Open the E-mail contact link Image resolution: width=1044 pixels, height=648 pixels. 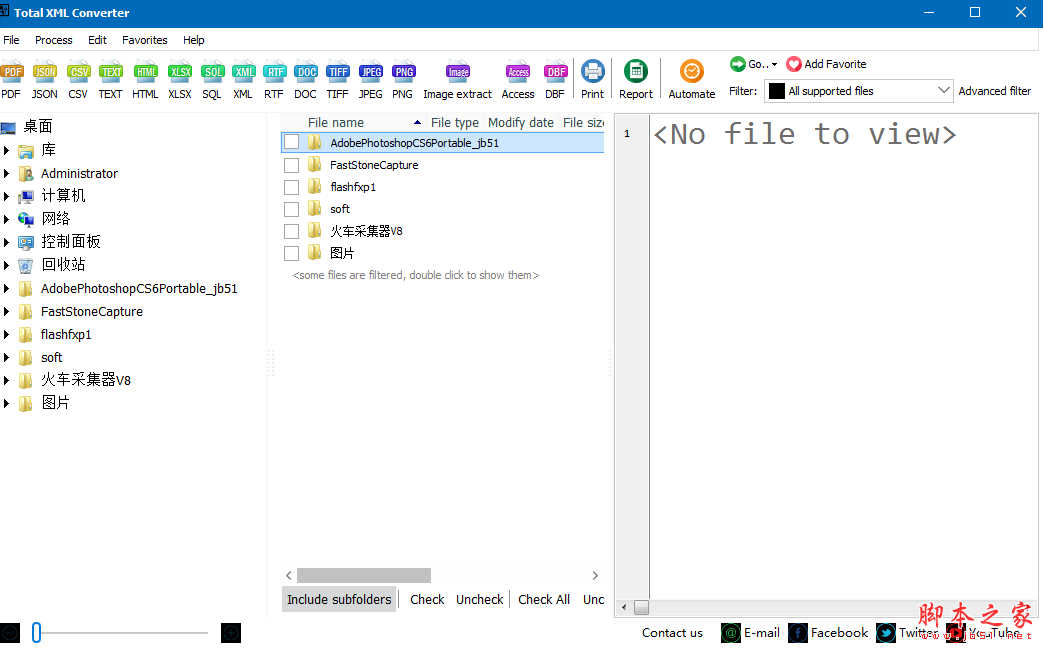[x=751, y=633]
